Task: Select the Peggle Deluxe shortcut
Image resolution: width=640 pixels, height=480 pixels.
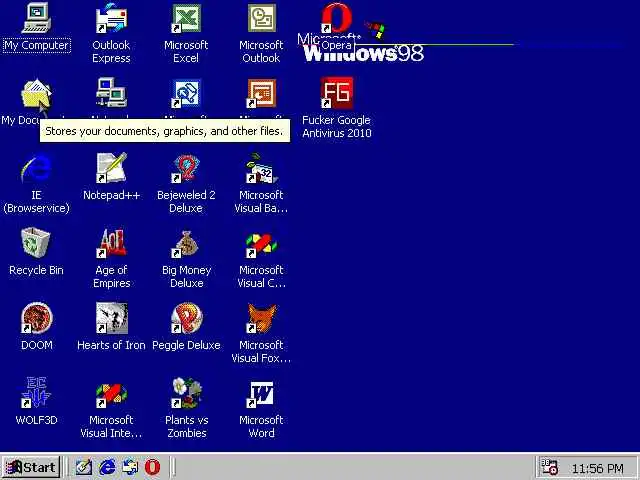Action: [x=186, y=318]
